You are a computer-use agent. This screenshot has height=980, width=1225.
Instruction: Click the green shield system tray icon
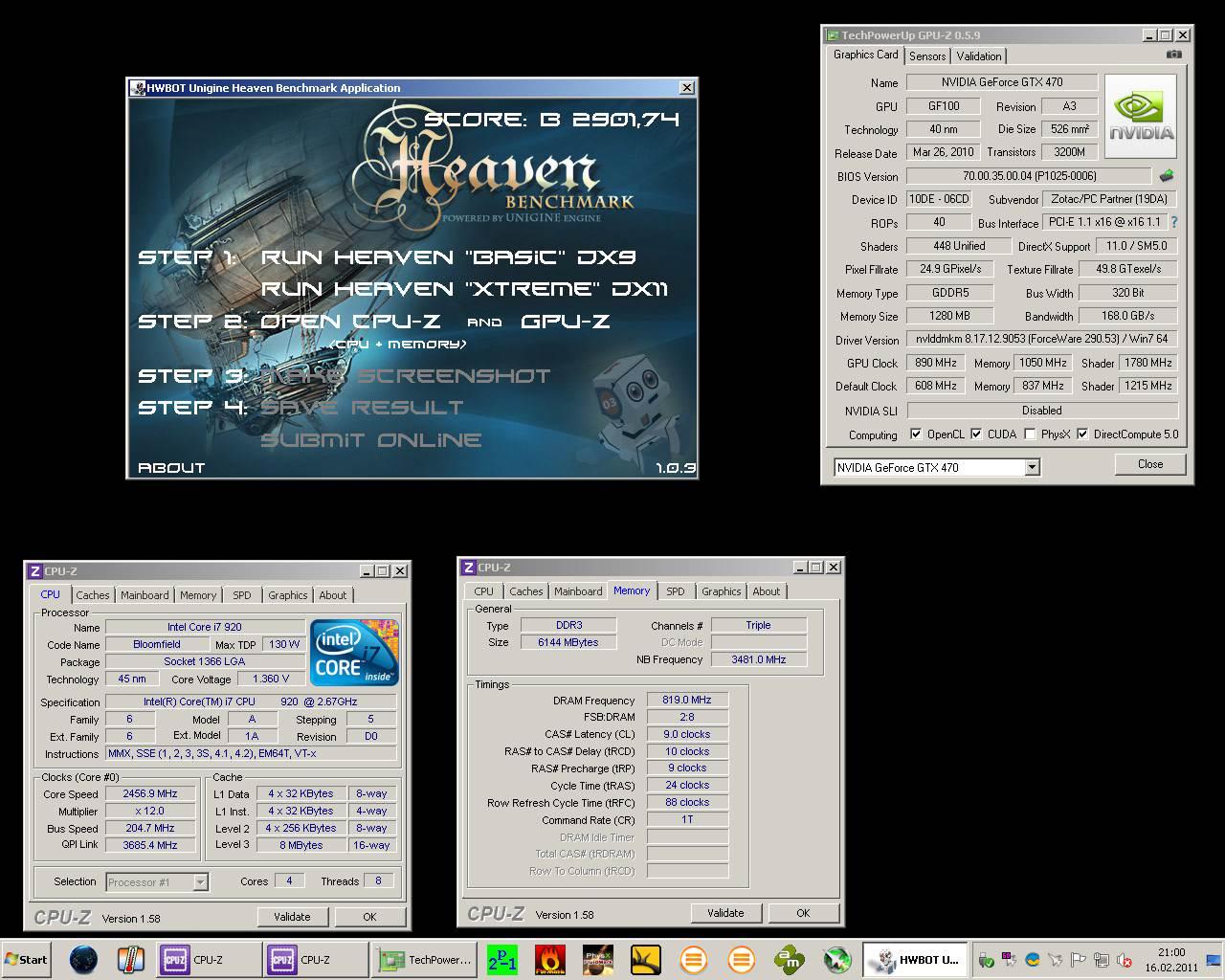pos(986,960)
